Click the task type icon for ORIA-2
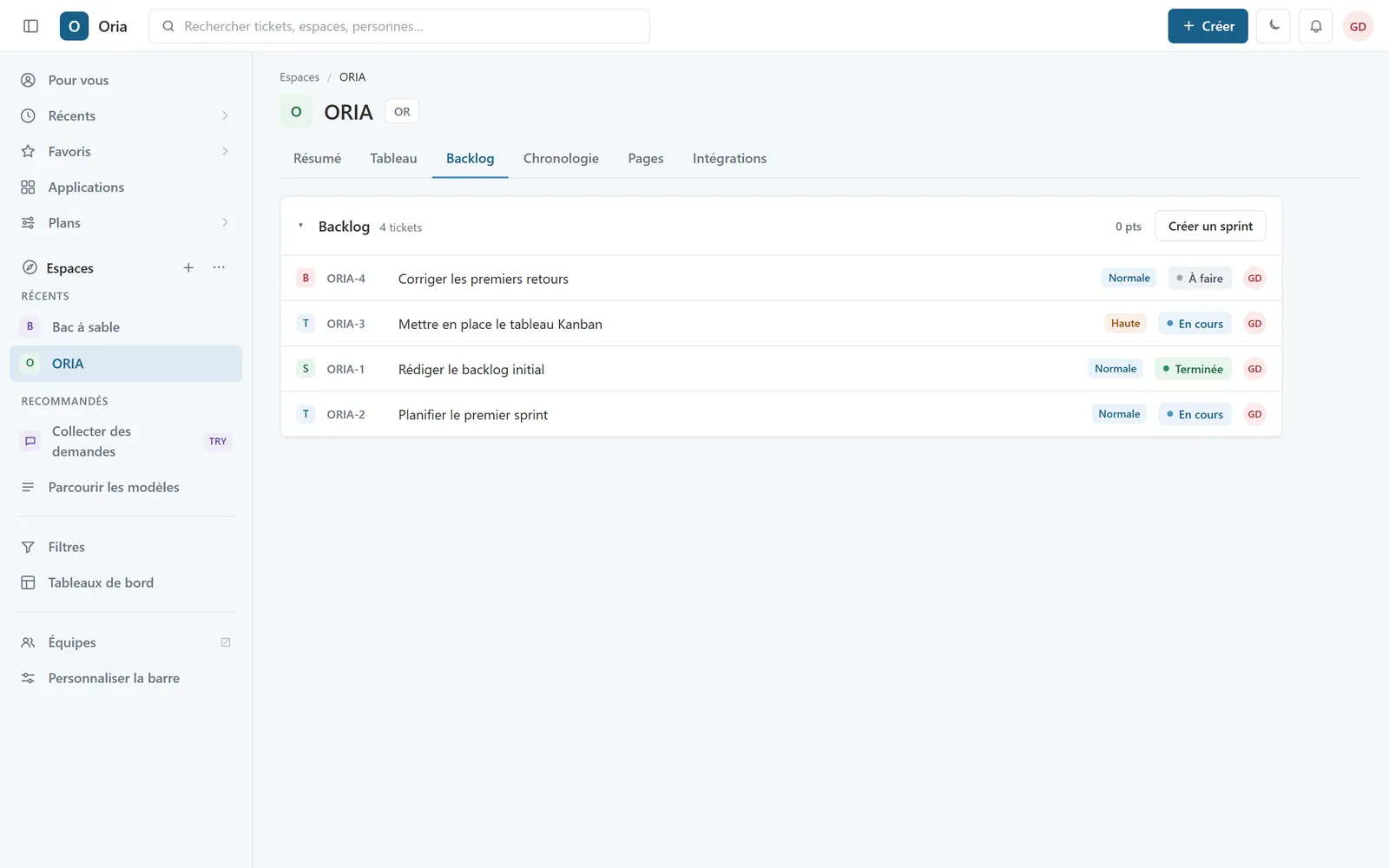This screenshot has height=868, width=1389. pyautogui.click(x=306, y=414)
